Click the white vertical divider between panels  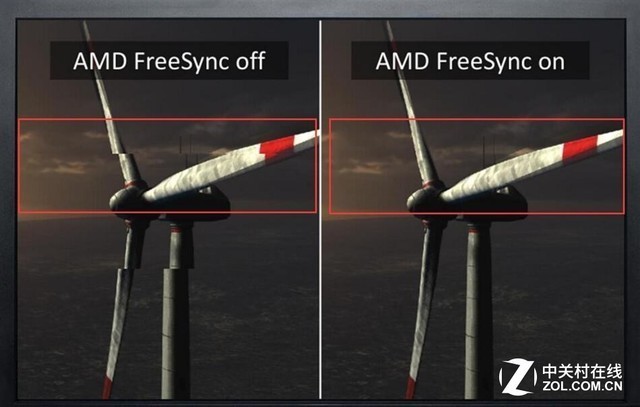pos(320,209)
